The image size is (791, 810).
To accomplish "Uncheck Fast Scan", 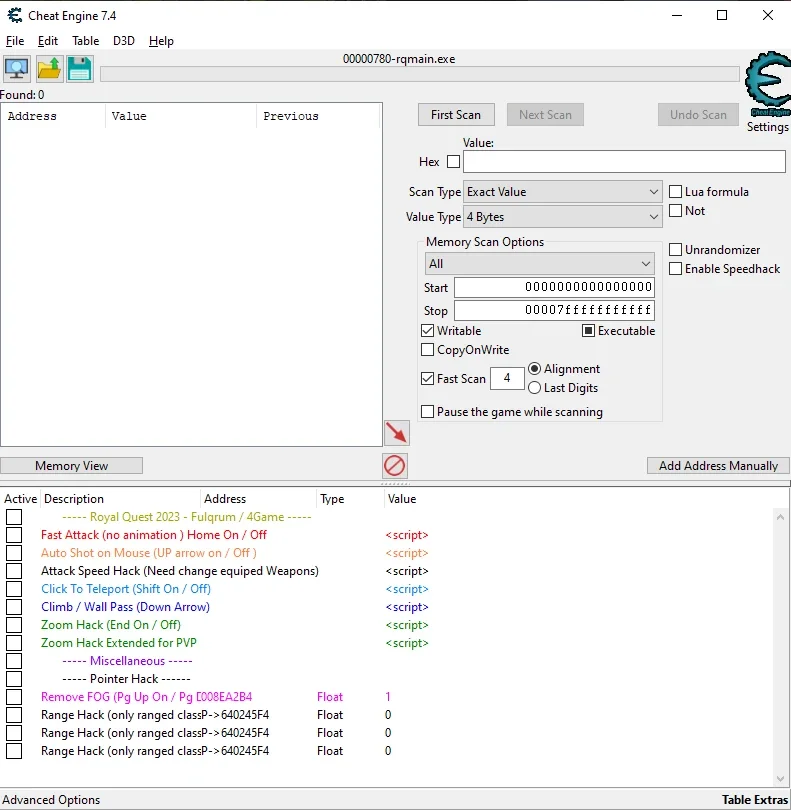I will pos(427,379).
